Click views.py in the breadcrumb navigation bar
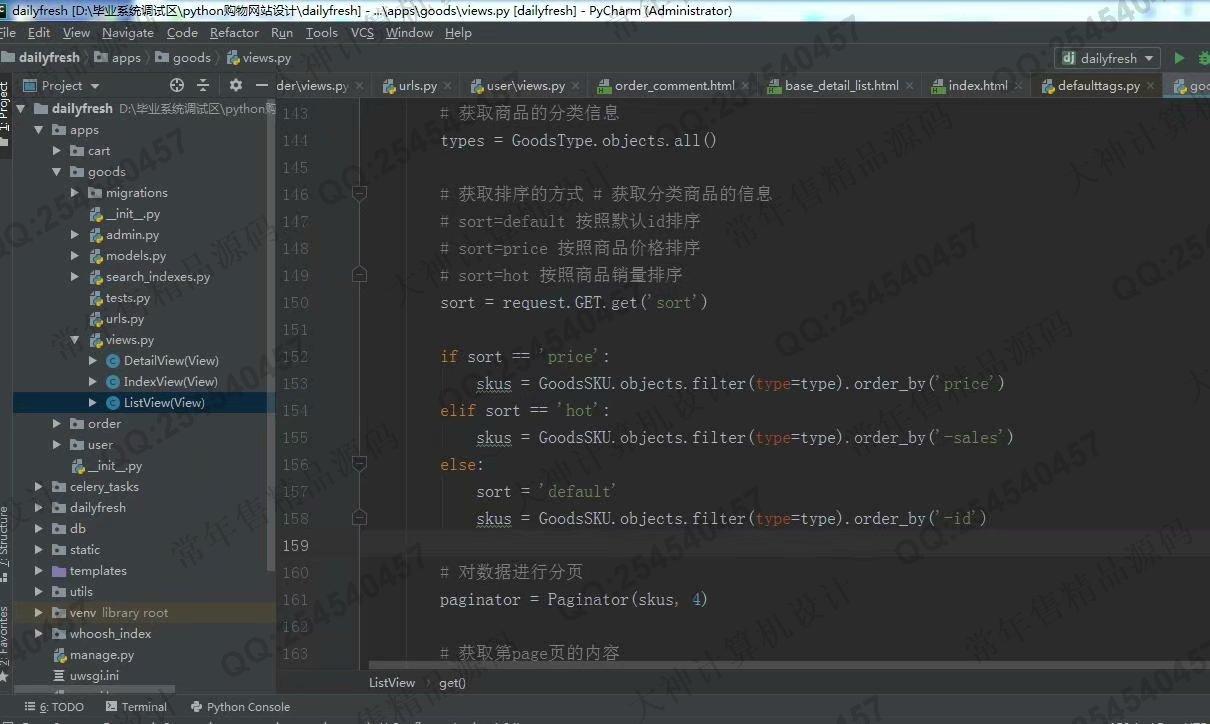 click(x=259, y=58)
